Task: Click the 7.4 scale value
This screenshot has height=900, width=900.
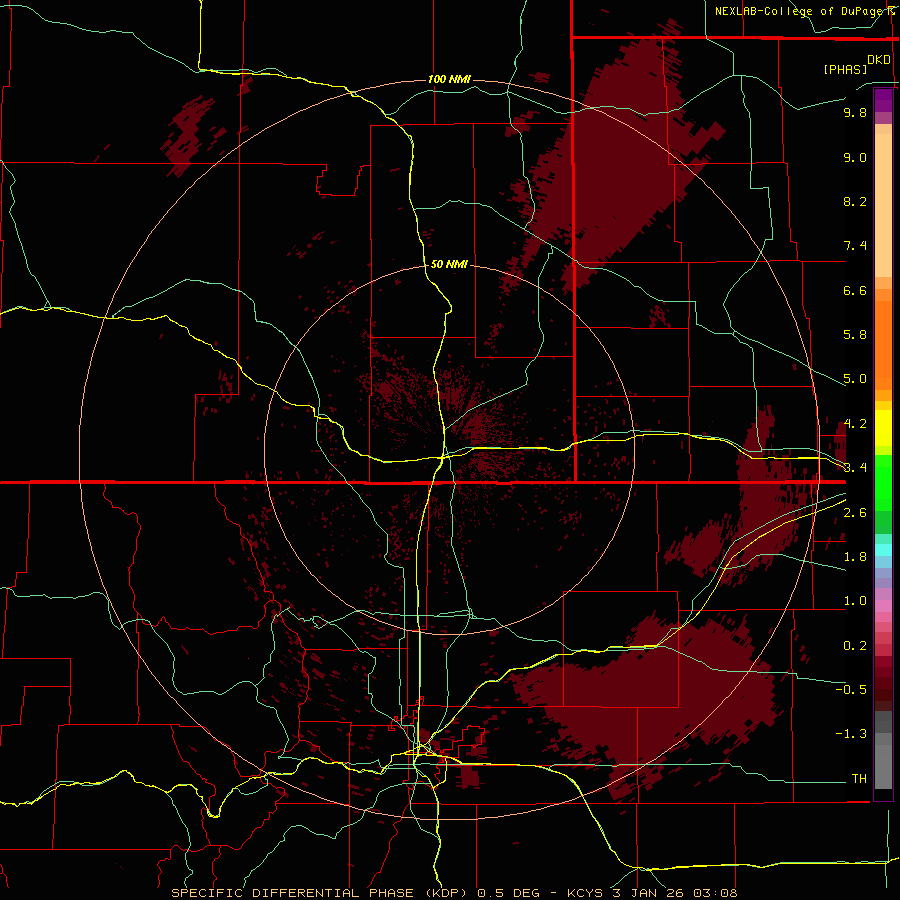Action: pos(855,246)
